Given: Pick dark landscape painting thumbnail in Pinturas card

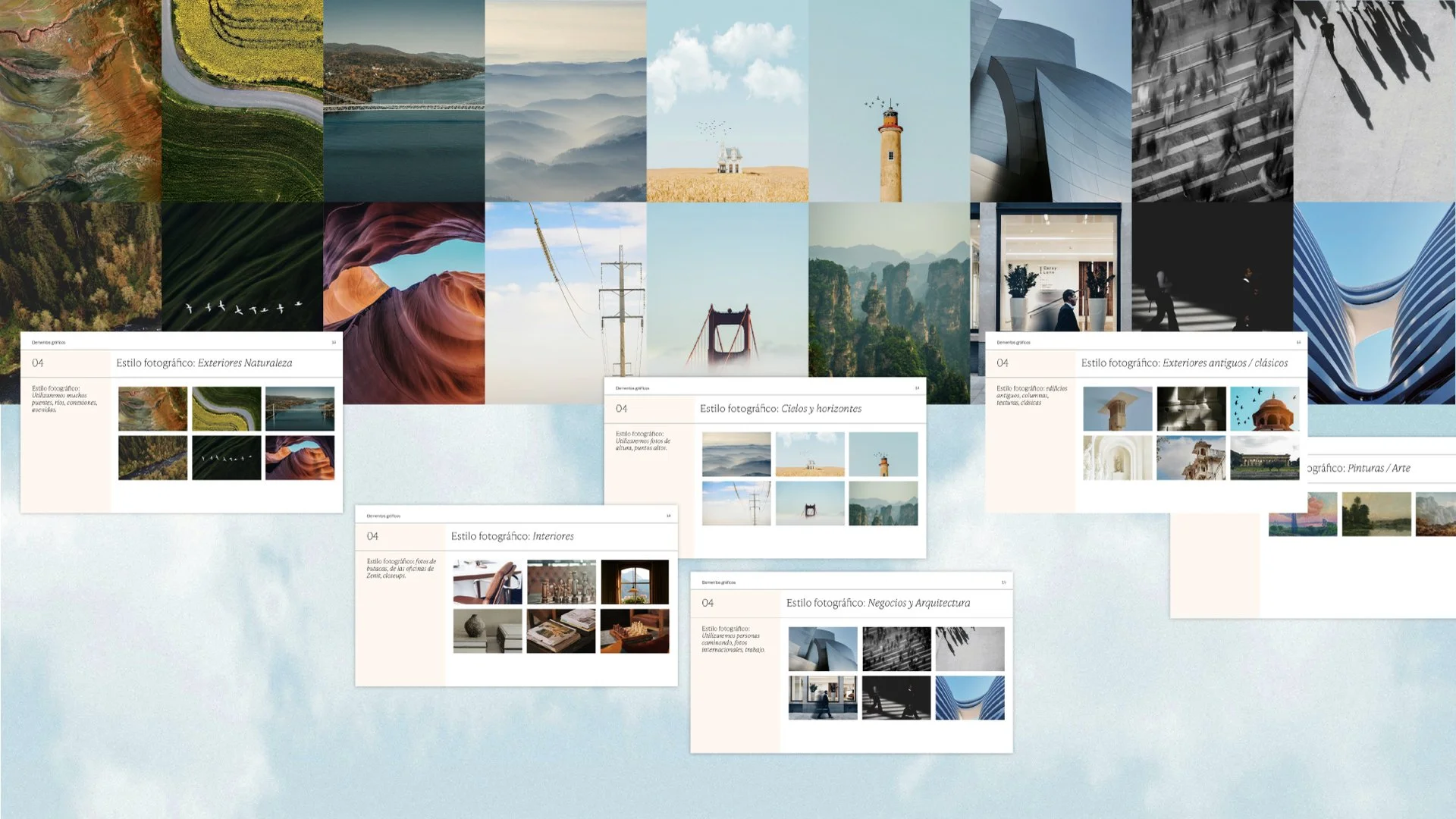Looking at the screenshot, I should click(1376, 514).
